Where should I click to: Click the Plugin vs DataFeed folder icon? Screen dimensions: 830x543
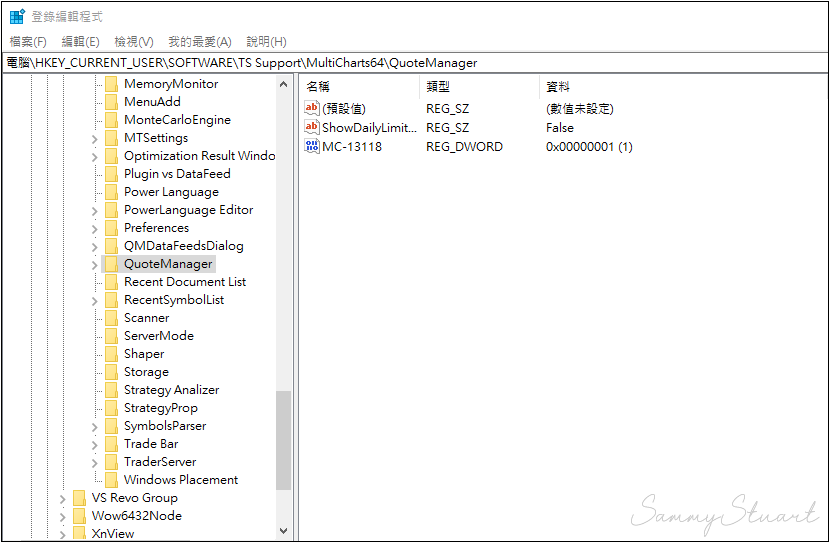click(111, 174)
